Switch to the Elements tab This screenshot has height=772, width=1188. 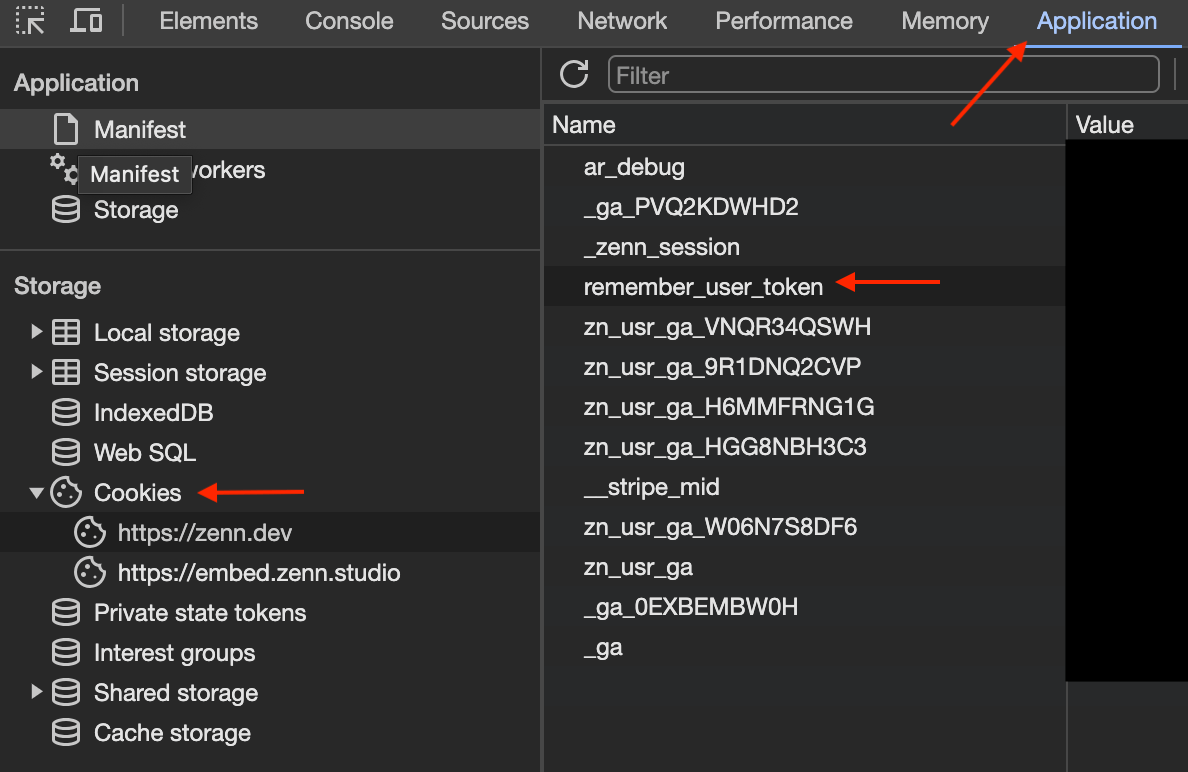208,21
